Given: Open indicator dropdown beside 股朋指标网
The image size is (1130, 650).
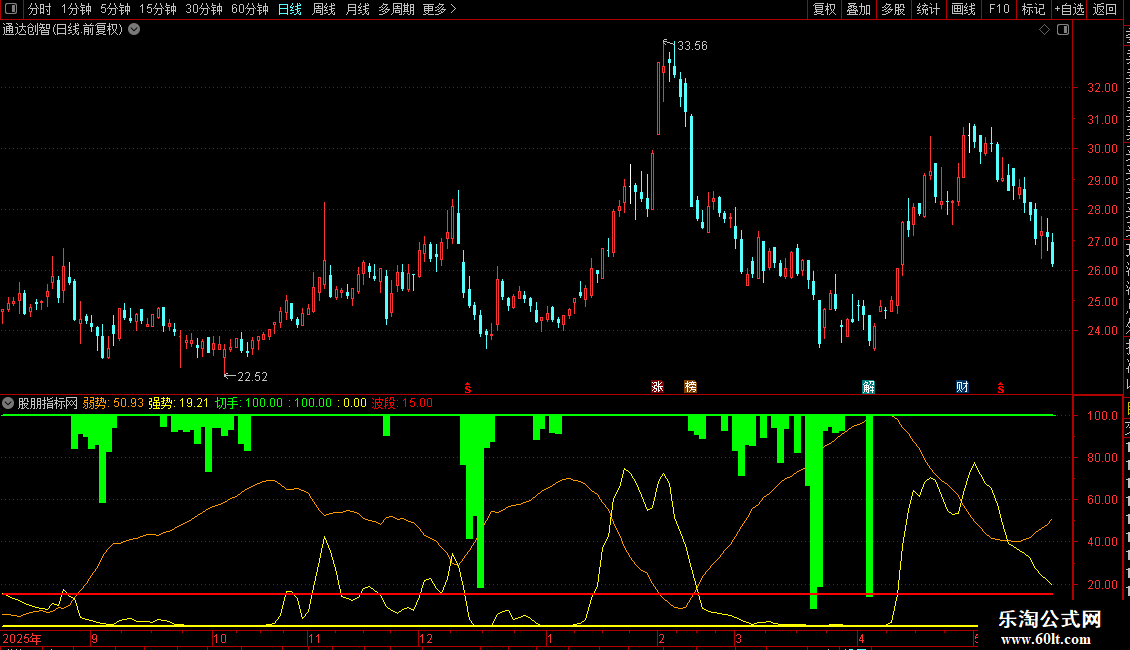Looking at the screenshot, I should tap(8, 403).
